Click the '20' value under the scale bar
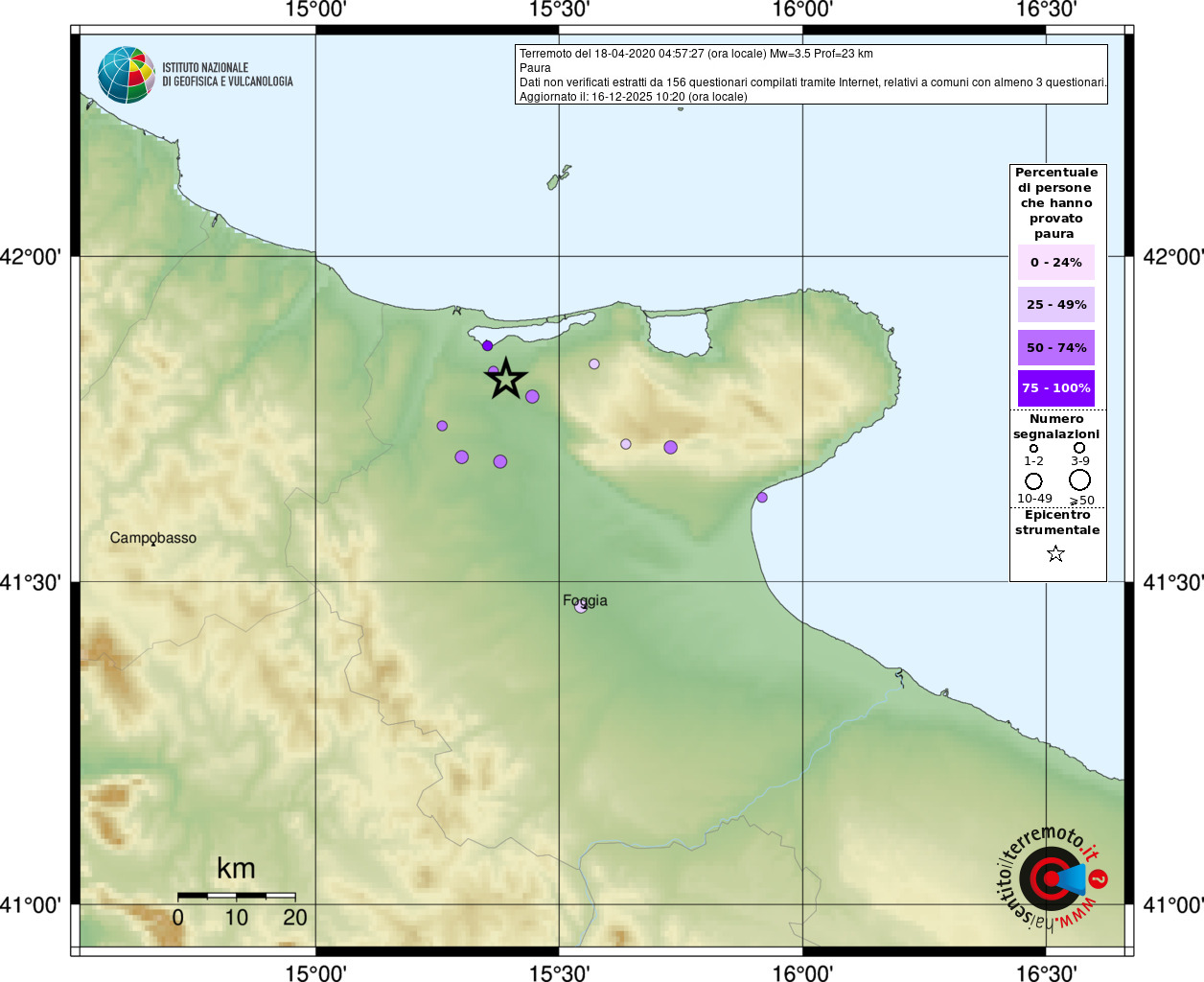This screenshot has width=1204, height=982. click(295, 918)
